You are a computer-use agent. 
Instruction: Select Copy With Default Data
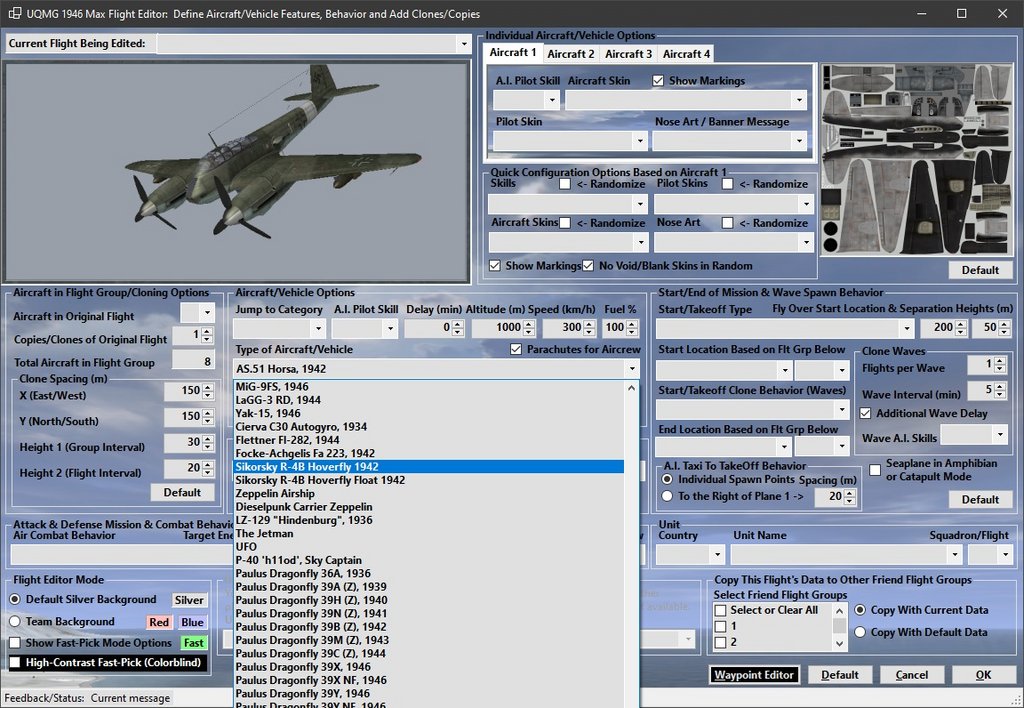pos(860,632)
